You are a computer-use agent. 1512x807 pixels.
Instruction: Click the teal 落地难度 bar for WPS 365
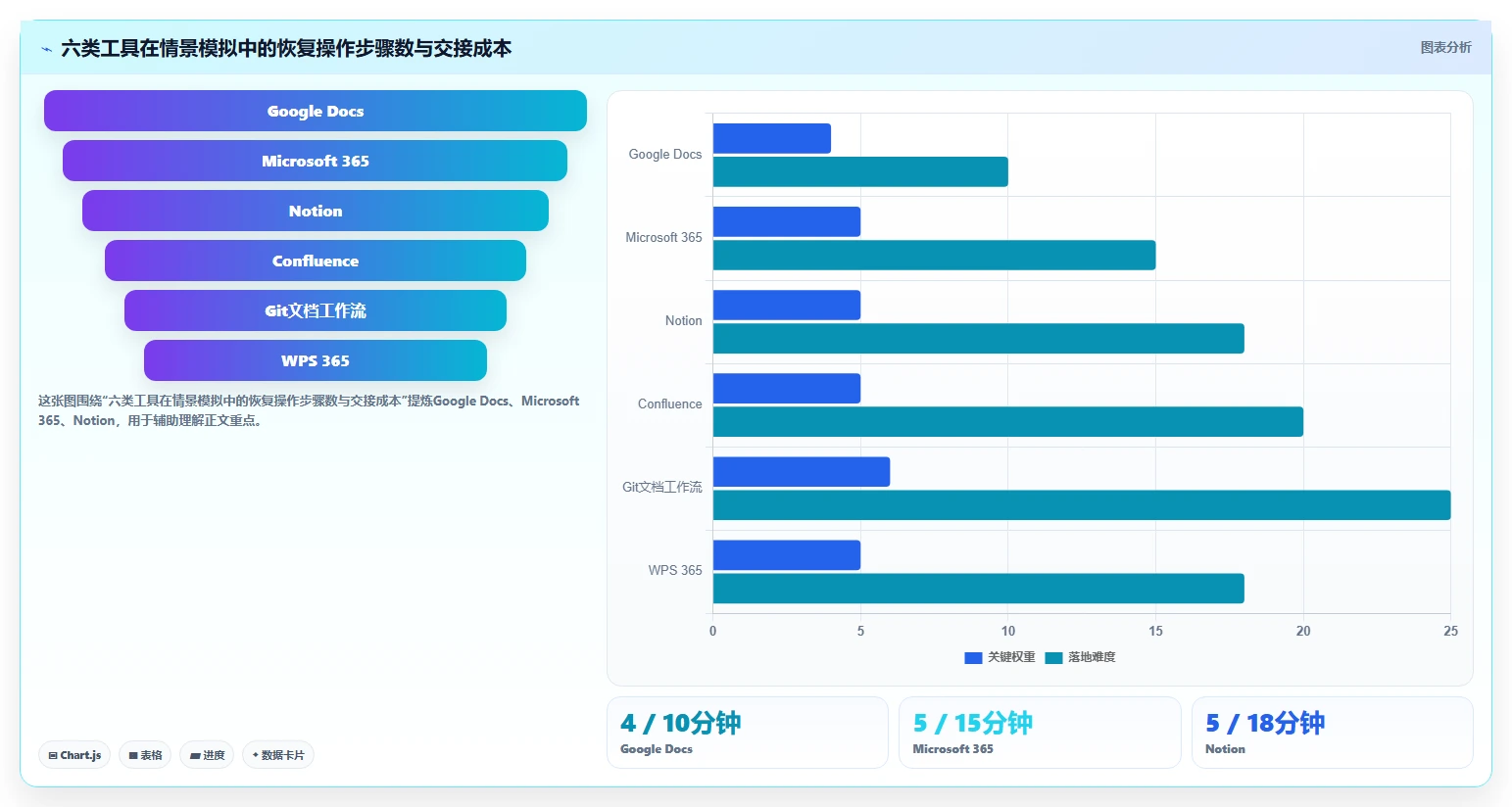coord(979,589)
